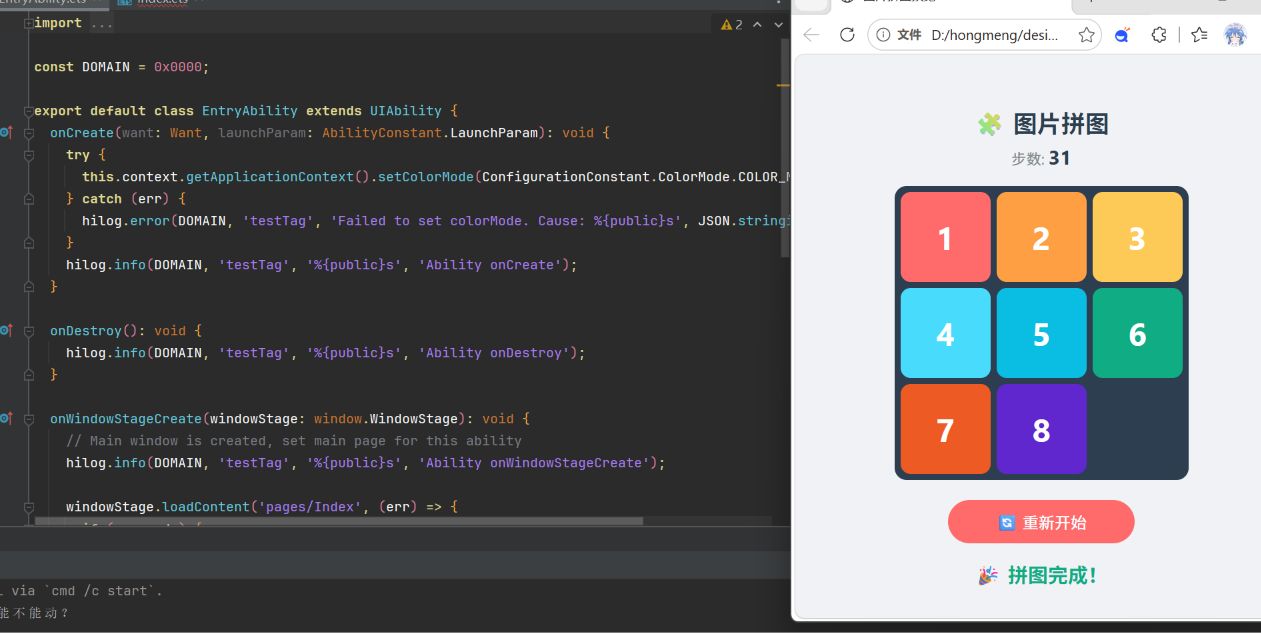Collapse the try block fold
1261x633 pixels.
28,155
